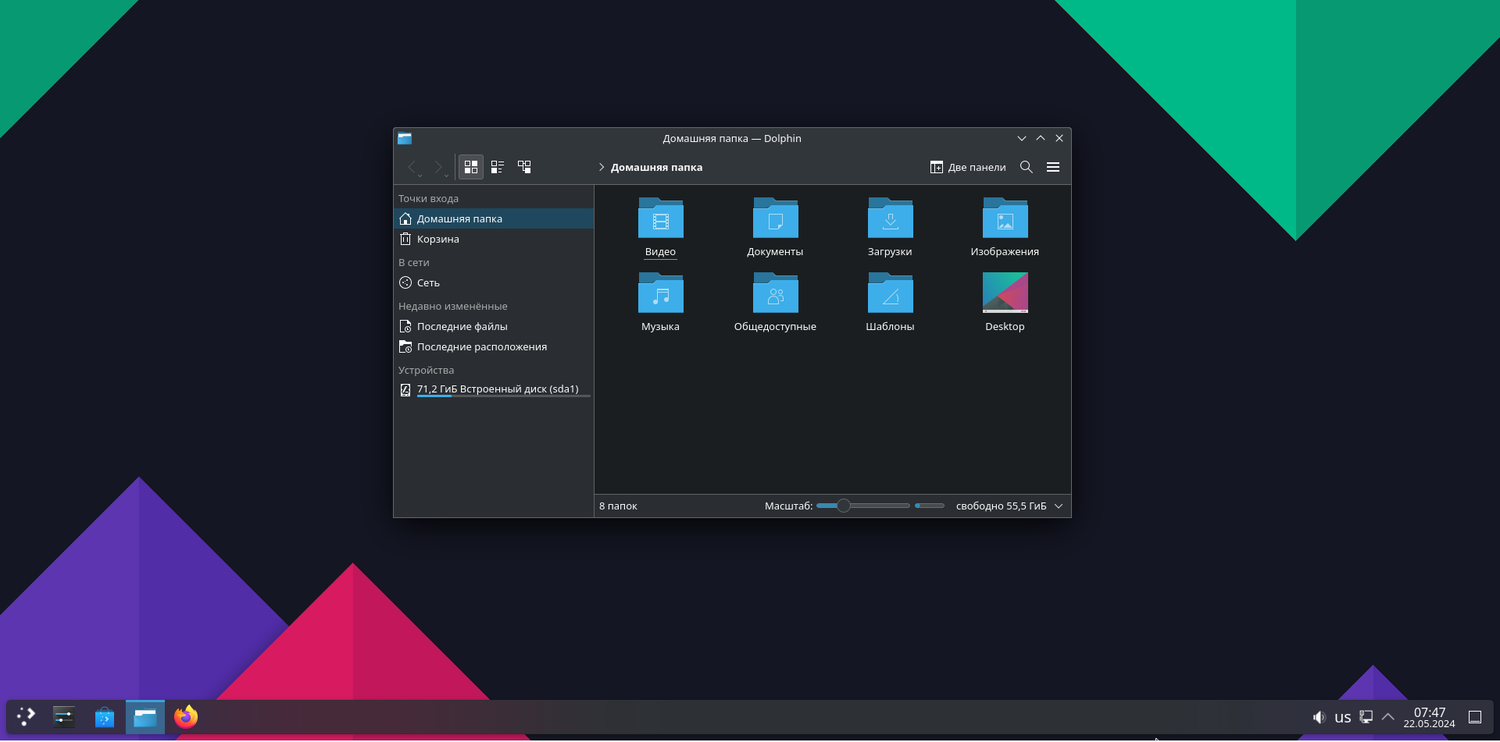The width and height of the screenshot is (1500, 742).
Task: Select the Шаблоны folder icon
Action: tap(890, 293)
